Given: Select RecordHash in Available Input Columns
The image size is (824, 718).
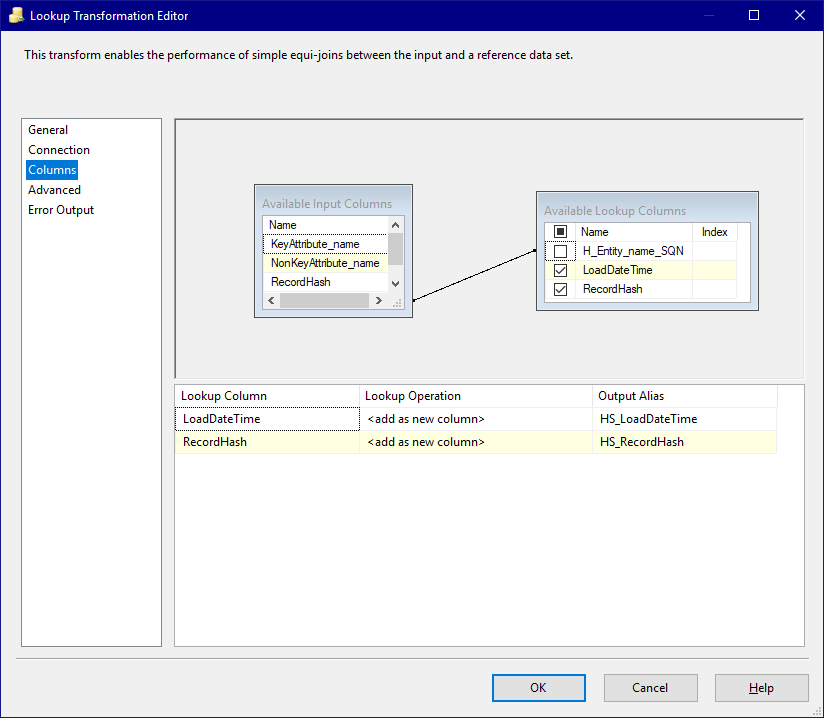Looking at the screenshot, I should [x=325, y=282].
